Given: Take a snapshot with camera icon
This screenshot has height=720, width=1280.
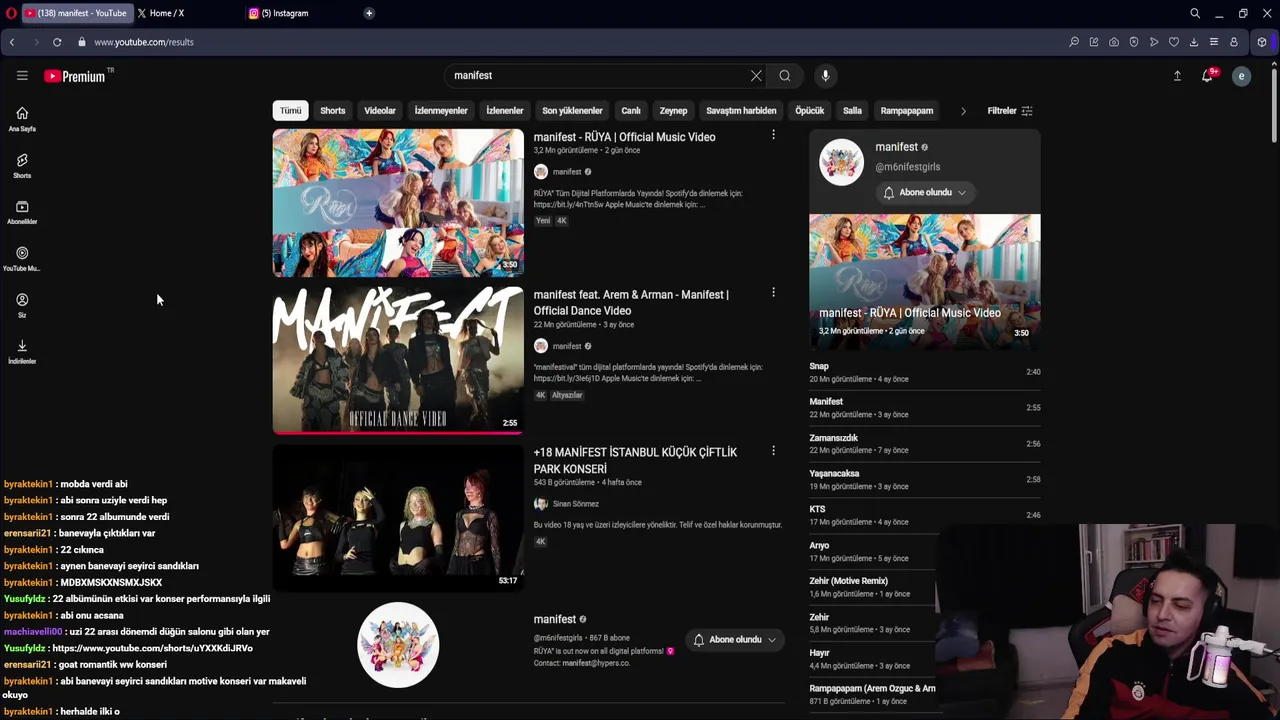Looking at the screenshot, I should [1114, 42].
